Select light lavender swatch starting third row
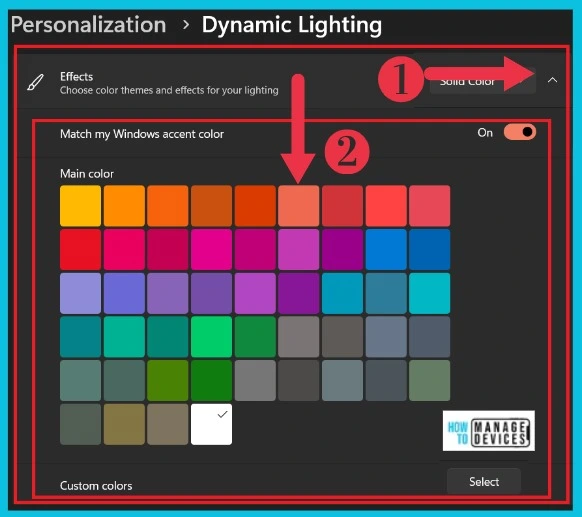This screenshot has width=582, height=517. [80, 293]
